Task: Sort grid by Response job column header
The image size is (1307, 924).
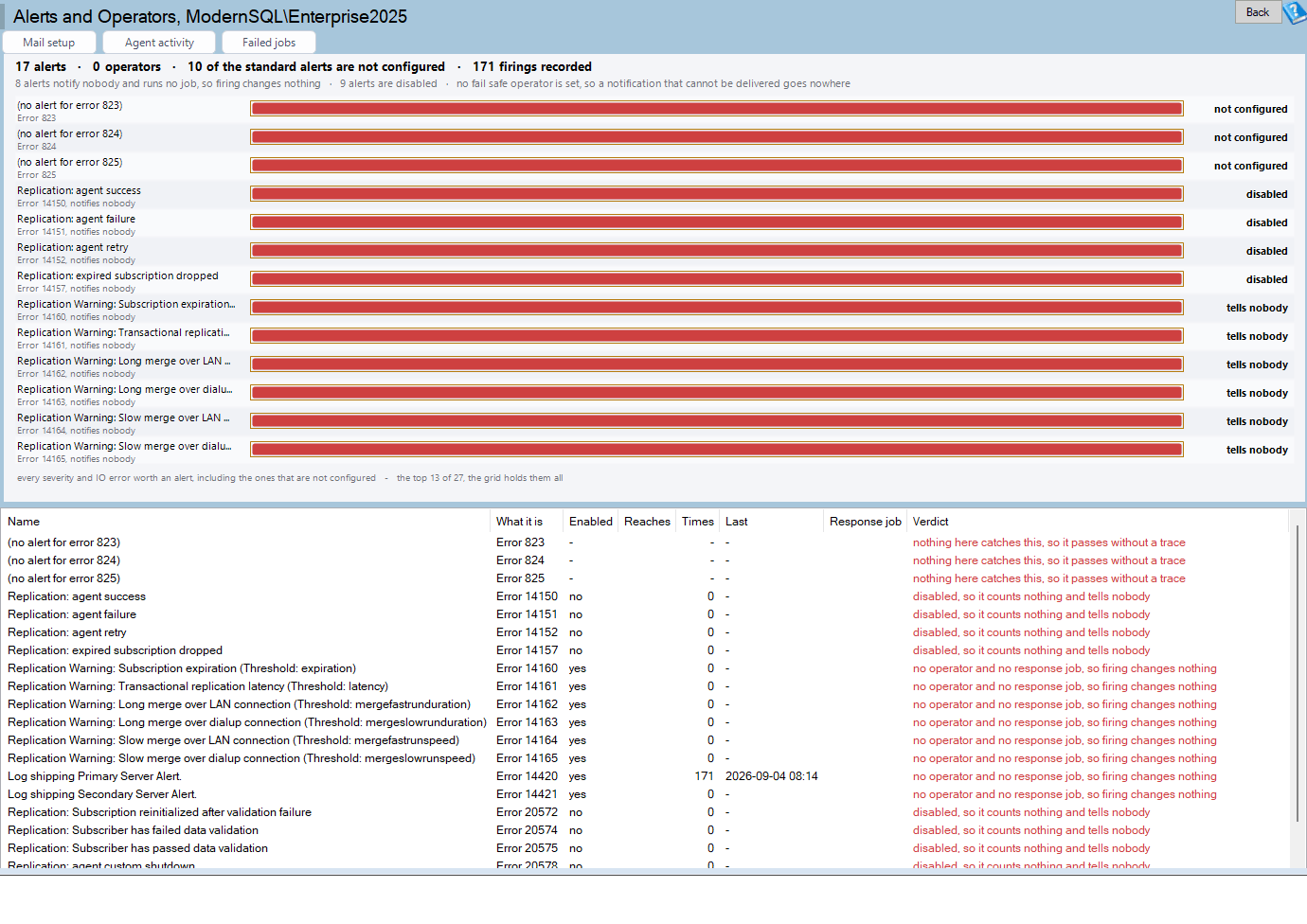Action: pyautogui.click(x=866, y=522)
